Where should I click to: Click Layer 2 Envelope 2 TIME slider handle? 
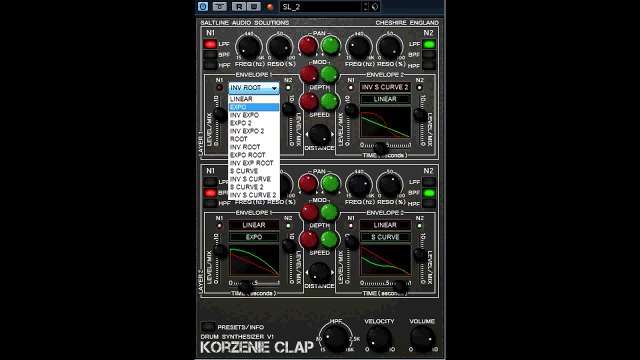pos(400,286)
